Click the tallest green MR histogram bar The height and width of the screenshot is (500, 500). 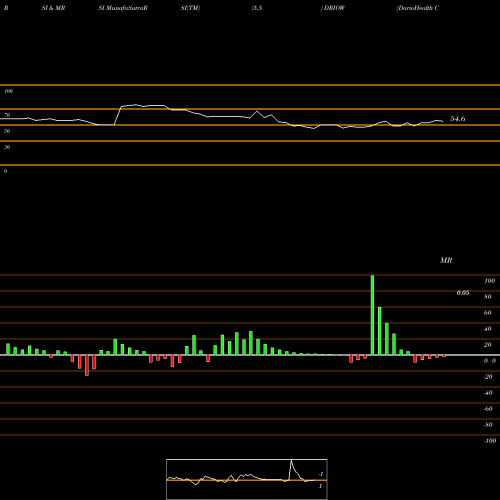[372, 315]
